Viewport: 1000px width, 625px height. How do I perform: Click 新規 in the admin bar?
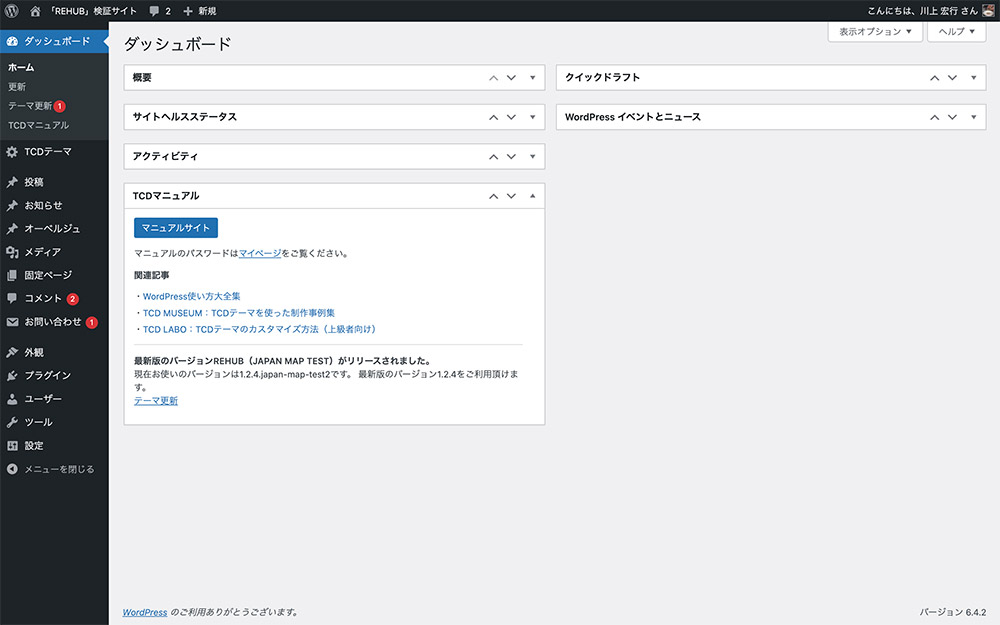(207, 11)
